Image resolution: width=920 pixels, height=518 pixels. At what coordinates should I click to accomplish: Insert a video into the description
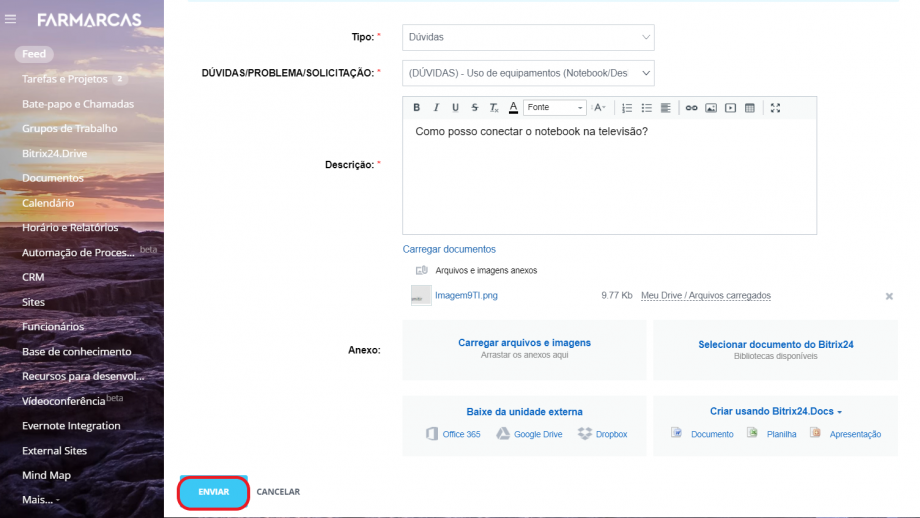pyautogui.click(x=731, y=108)
